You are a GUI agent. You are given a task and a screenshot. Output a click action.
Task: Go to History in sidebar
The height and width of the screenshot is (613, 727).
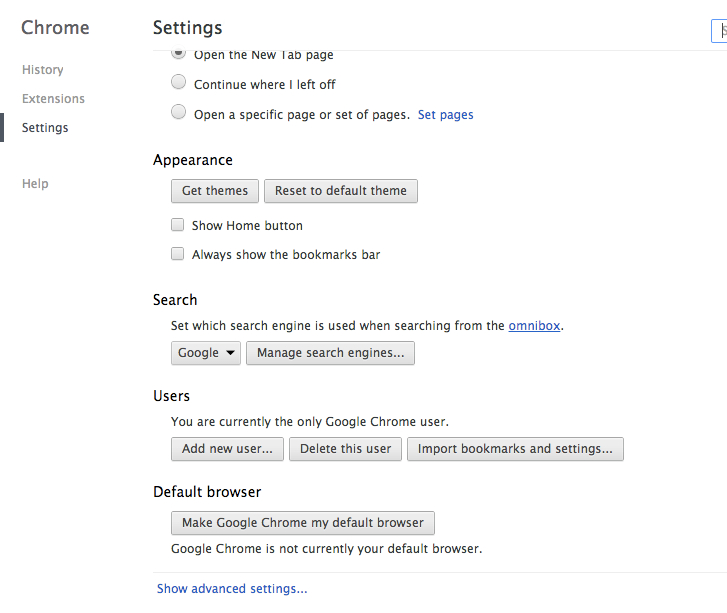[43, 70]
